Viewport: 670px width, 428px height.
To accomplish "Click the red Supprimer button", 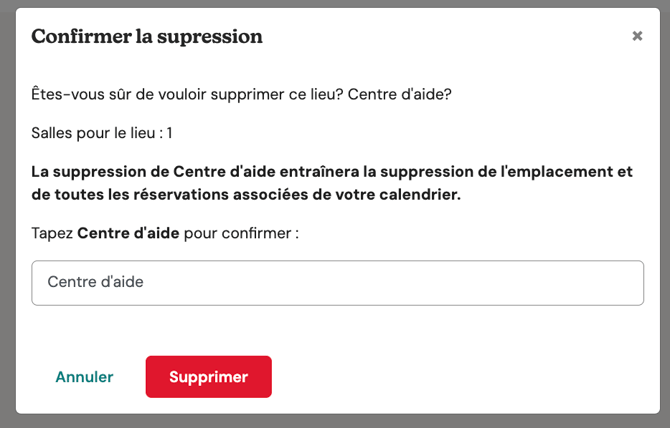I will (x=208, y=377).
